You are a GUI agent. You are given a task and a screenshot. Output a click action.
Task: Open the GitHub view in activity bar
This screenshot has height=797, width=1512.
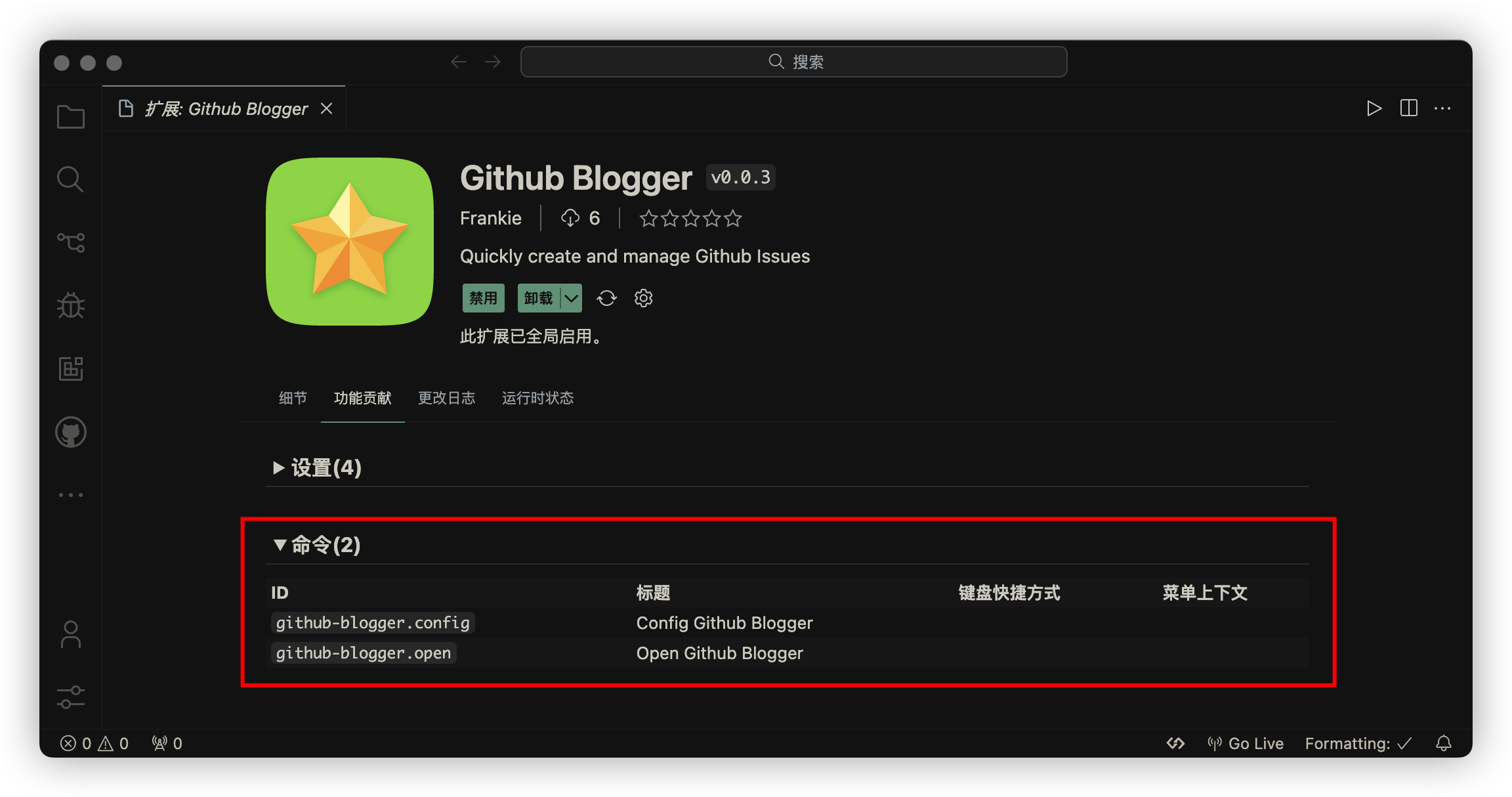pos(71,432)
